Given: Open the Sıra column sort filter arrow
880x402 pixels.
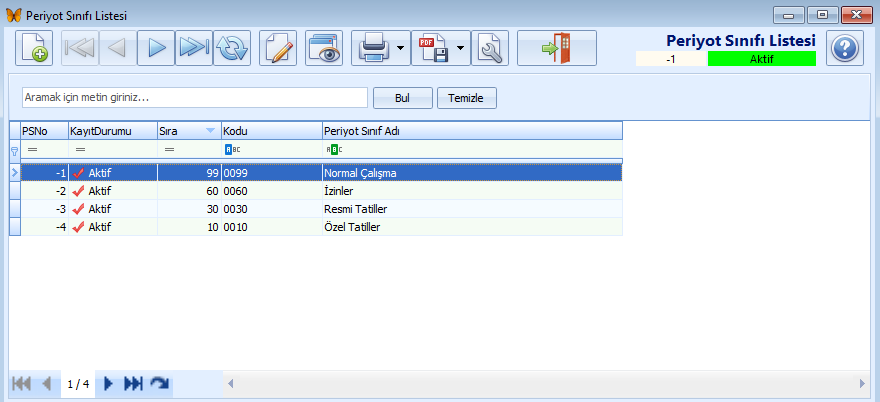Looking at the screenshot, I should point(210,131).
